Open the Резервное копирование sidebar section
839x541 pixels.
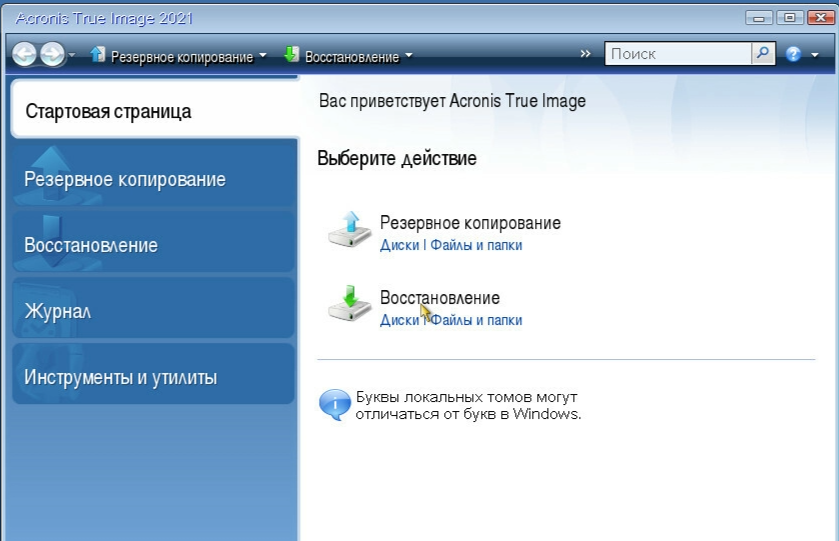(154, 179)
